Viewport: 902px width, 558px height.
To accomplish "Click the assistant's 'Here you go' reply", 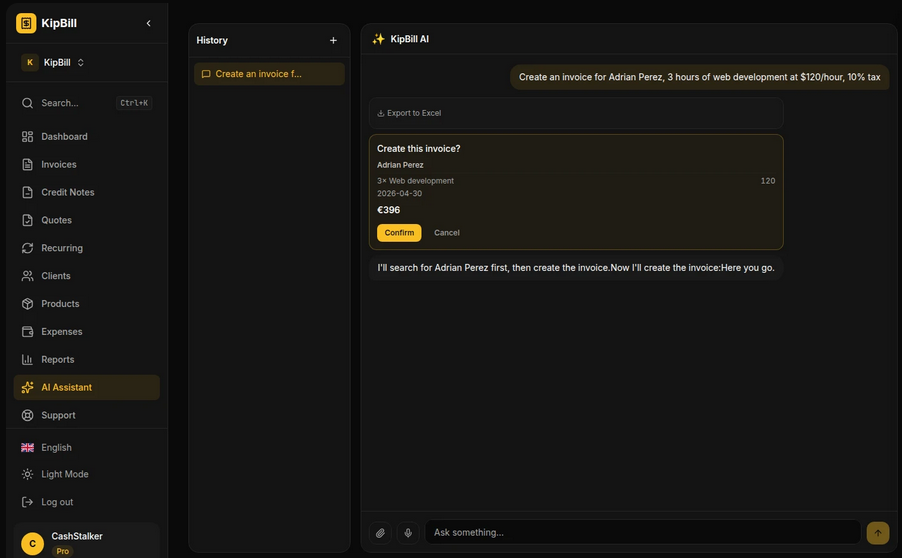I will 576,267.
